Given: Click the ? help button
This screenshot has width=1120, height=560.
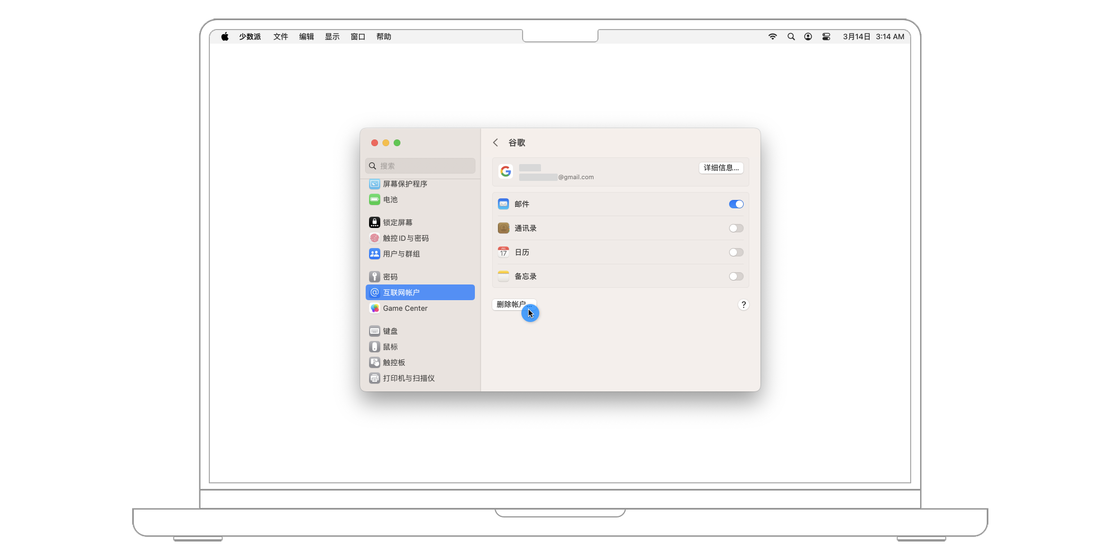Looking at the screenshot, I should [744, 304].
